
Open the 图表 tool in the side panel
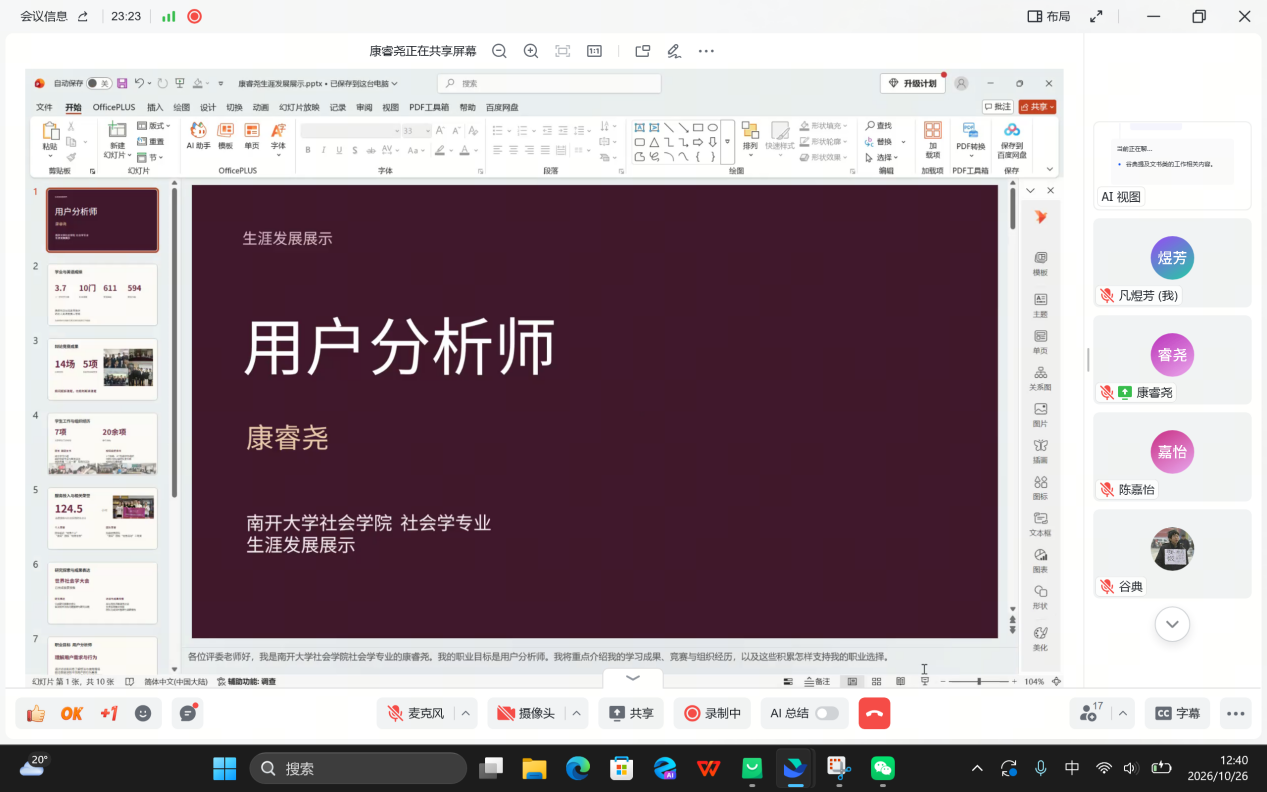1040,561
